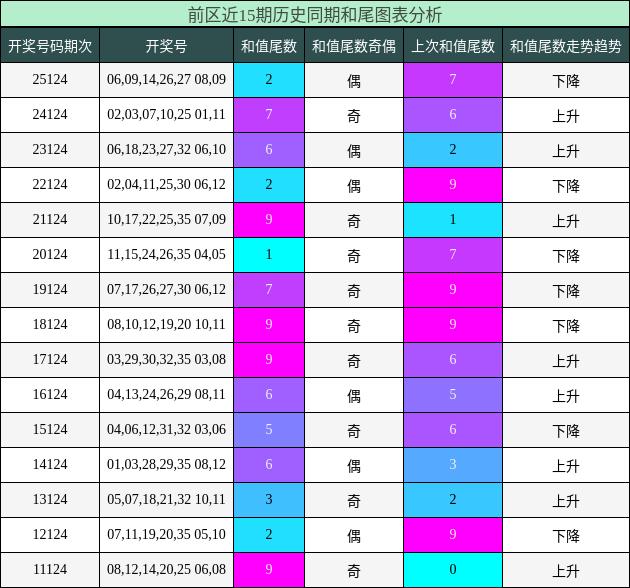Click 上次和值尾数 cell 5 in row 16124
Screen dimensions: 630x588
pos(453,394)
